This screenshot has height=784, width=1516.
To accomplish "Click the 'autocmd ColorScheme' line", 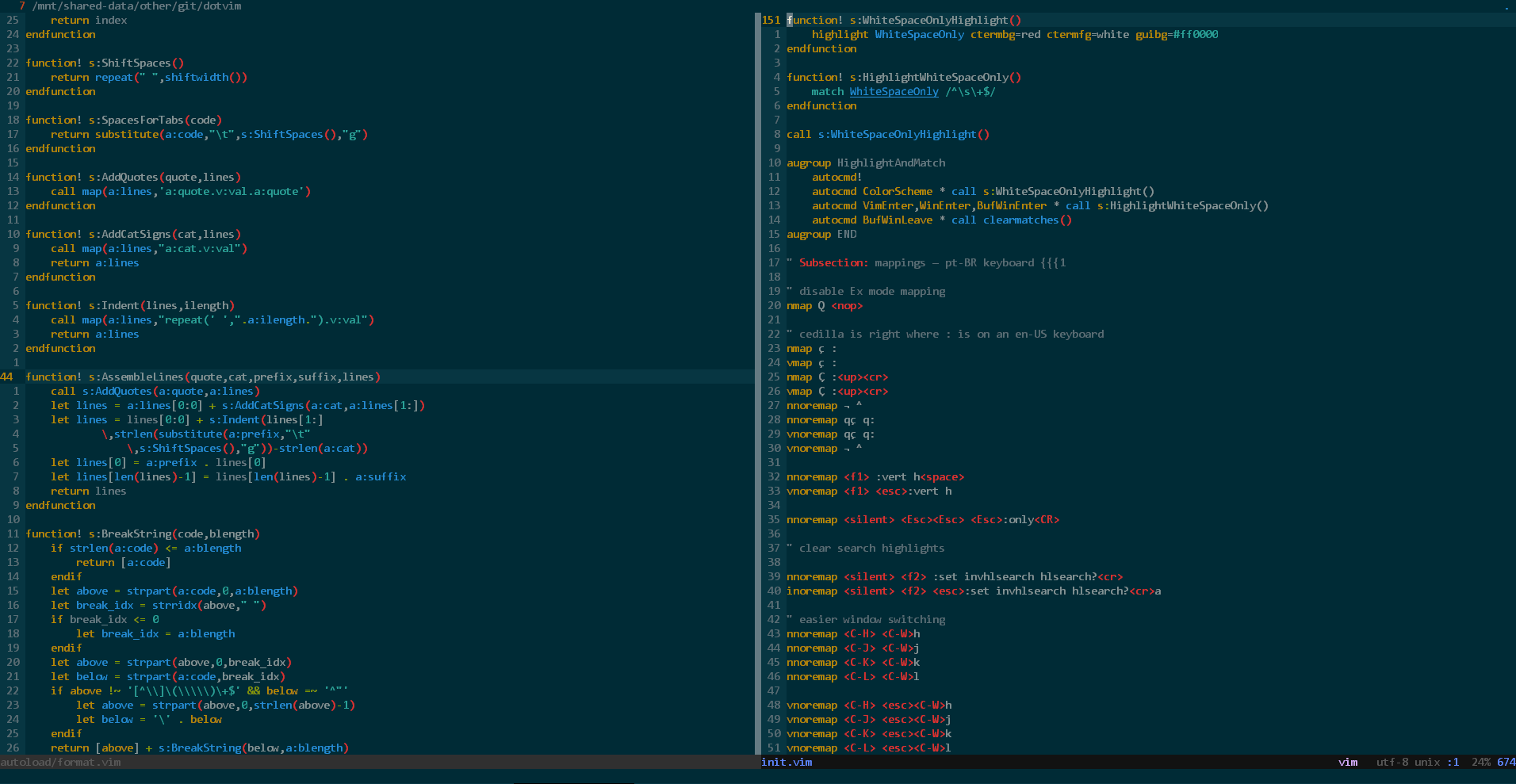I will pyautogui.click(x=983, y=191).
